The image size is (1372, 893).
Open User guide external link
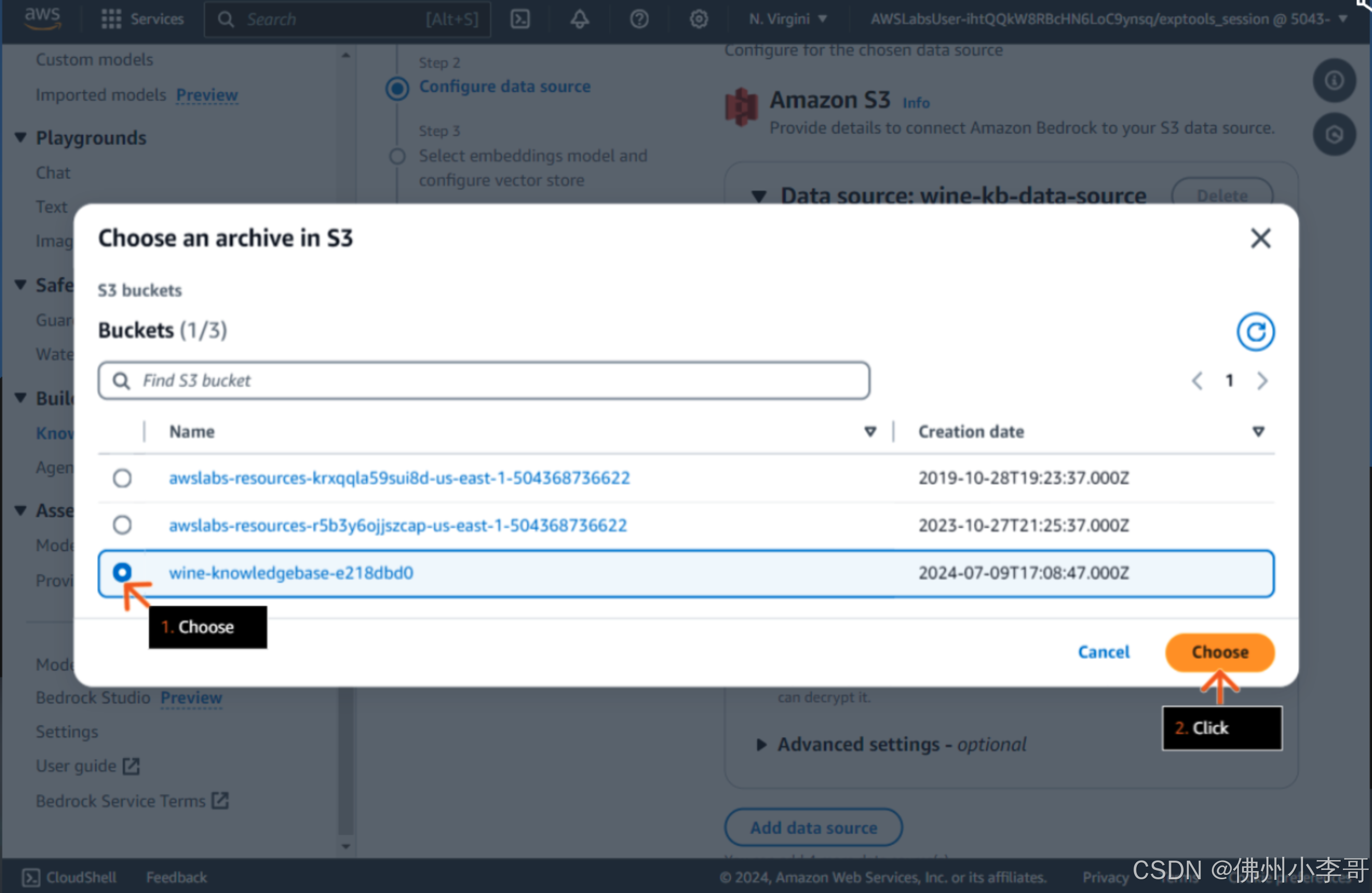point(88,765)
